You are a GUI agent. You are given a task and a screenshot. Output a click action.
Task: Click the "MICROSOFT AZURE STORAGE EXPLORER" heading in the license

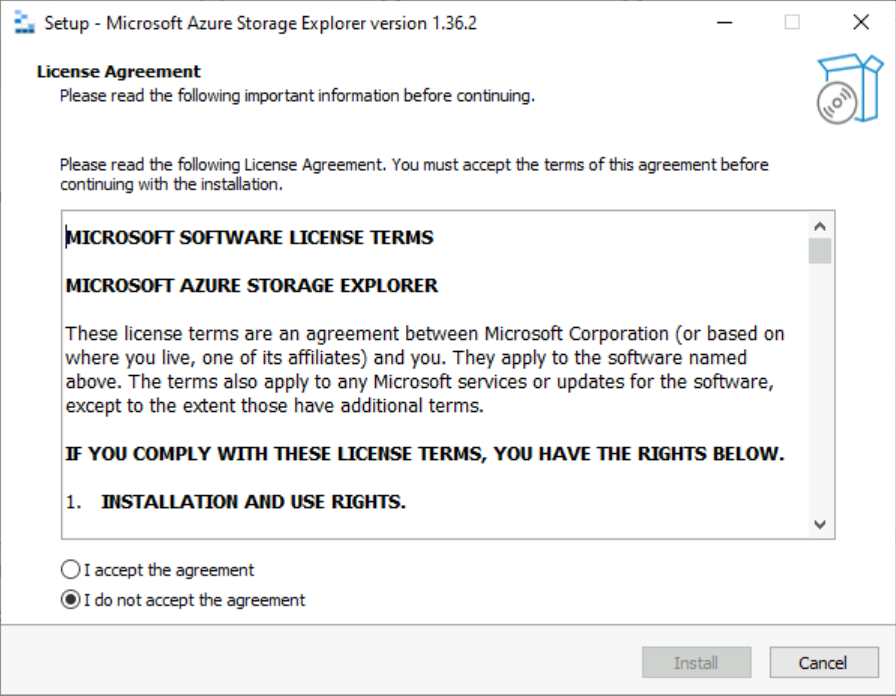click(x=252, y=286)
